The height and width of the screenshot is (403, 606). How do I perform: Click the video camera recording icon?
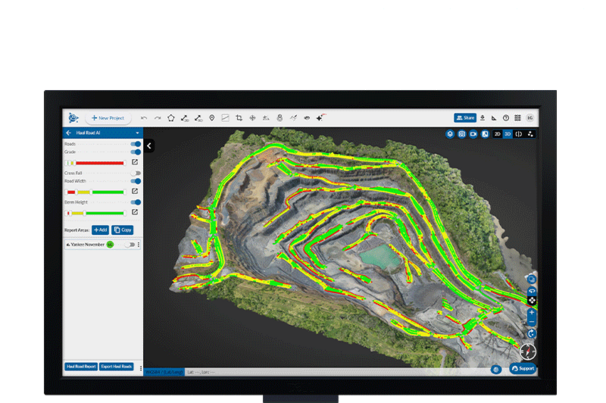tap(473, 134)
